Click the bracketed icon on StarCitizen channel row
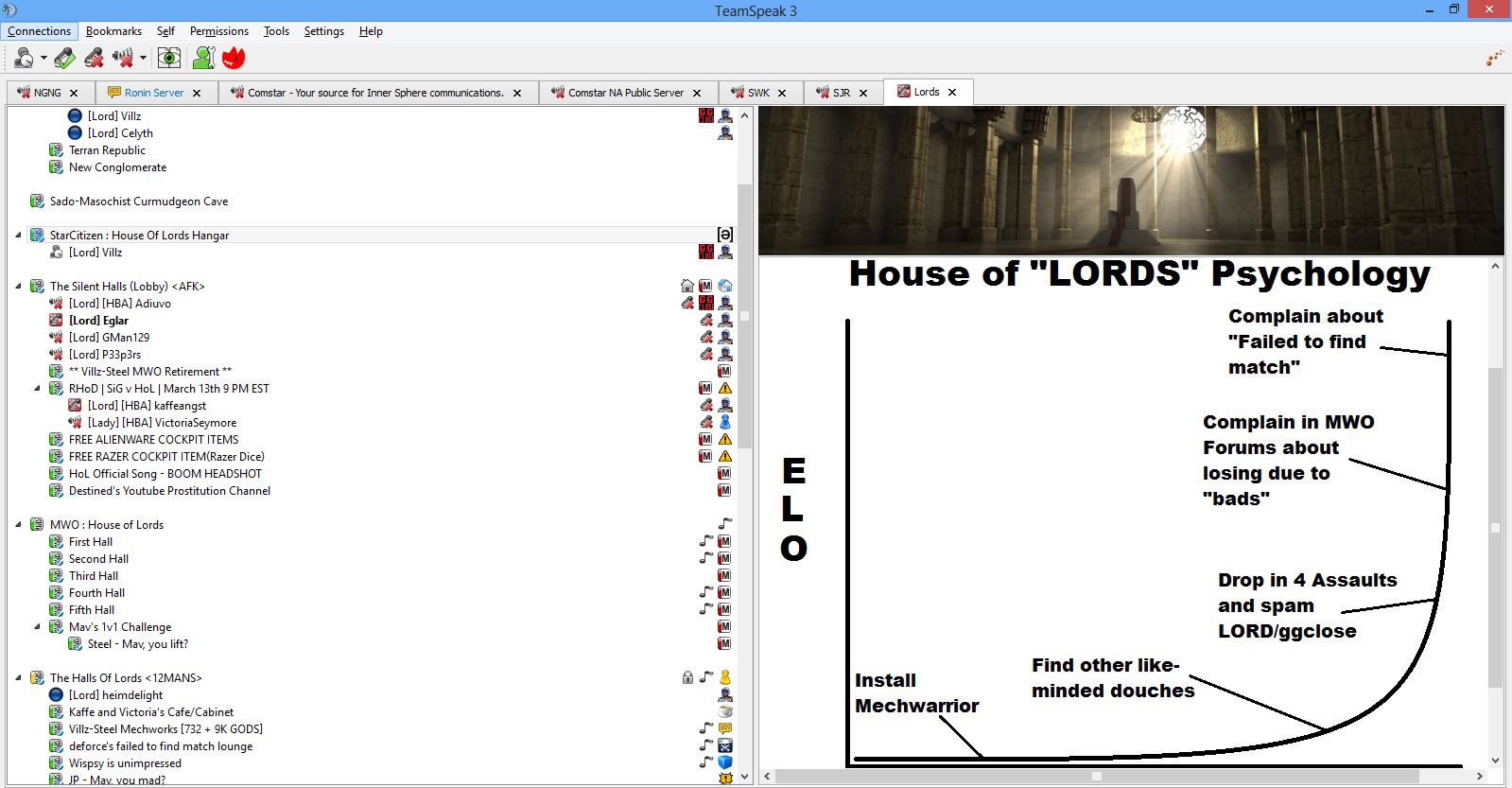Viewport: 1512px width, 788px height. pos(725,235)
